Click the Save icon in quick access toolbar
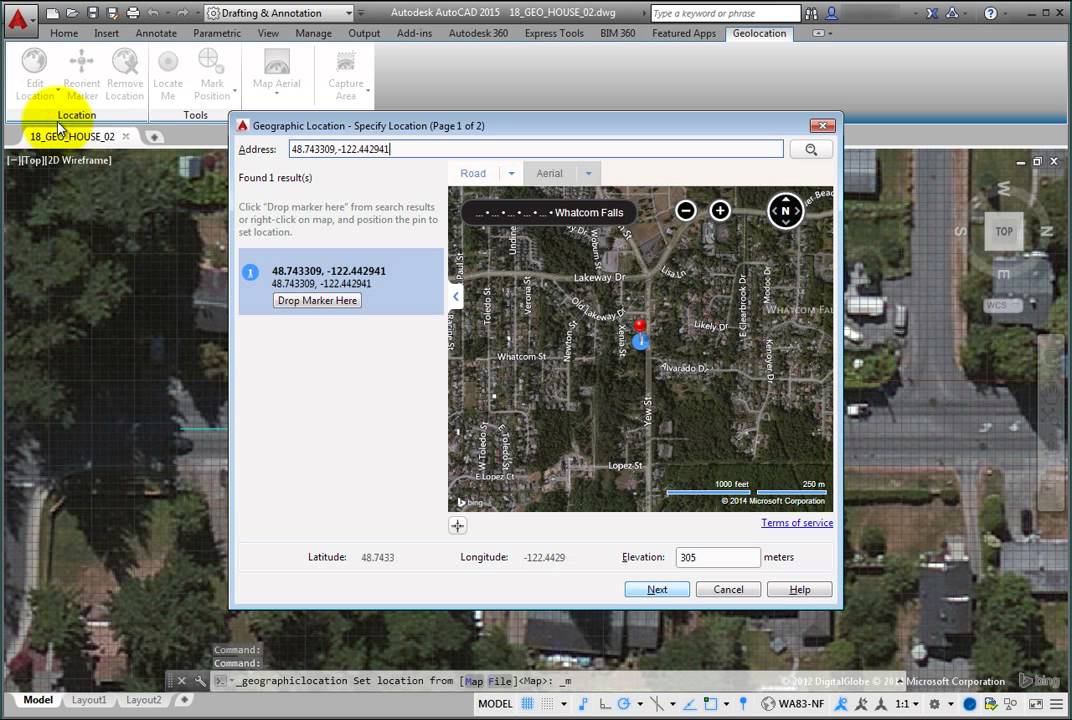This screenshot has width=1072, height=720. point(92,13)
